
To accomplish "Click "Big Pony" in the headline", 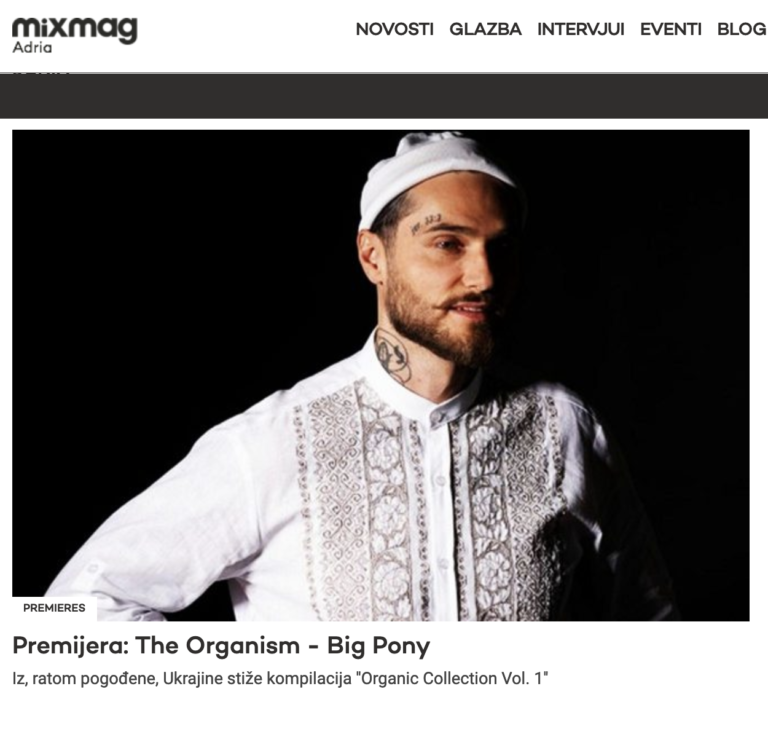I will click(379, 646).
